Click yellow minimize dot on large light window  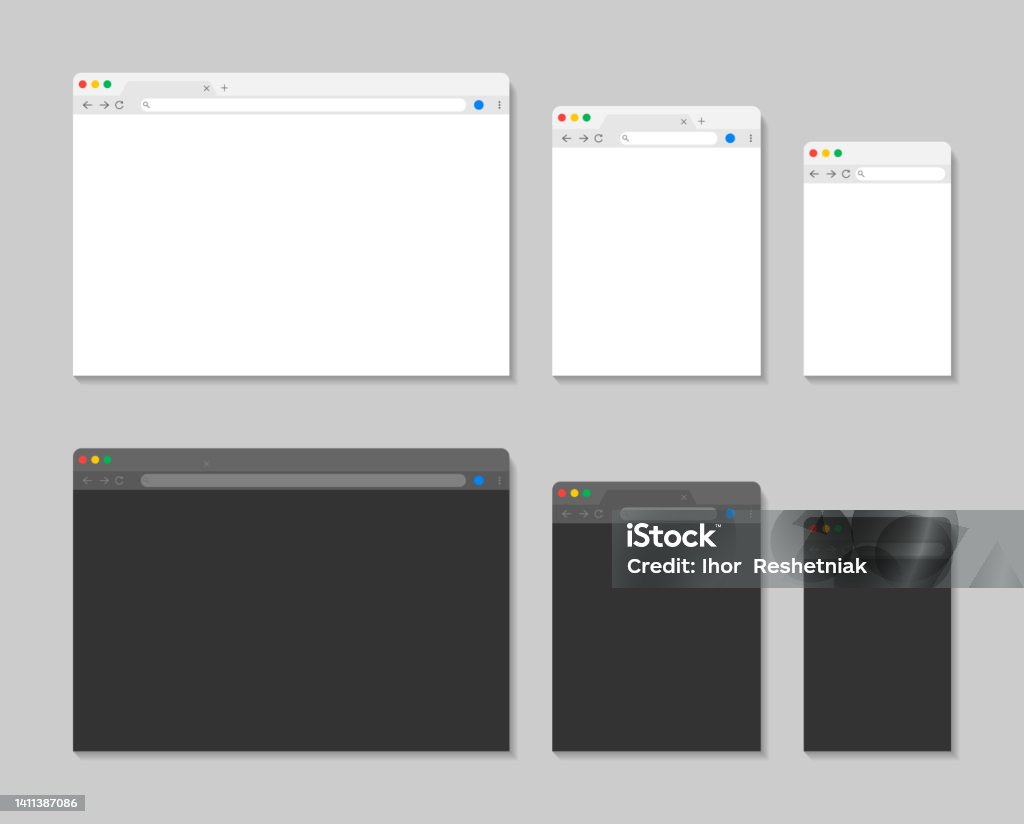tap(95, 84)
